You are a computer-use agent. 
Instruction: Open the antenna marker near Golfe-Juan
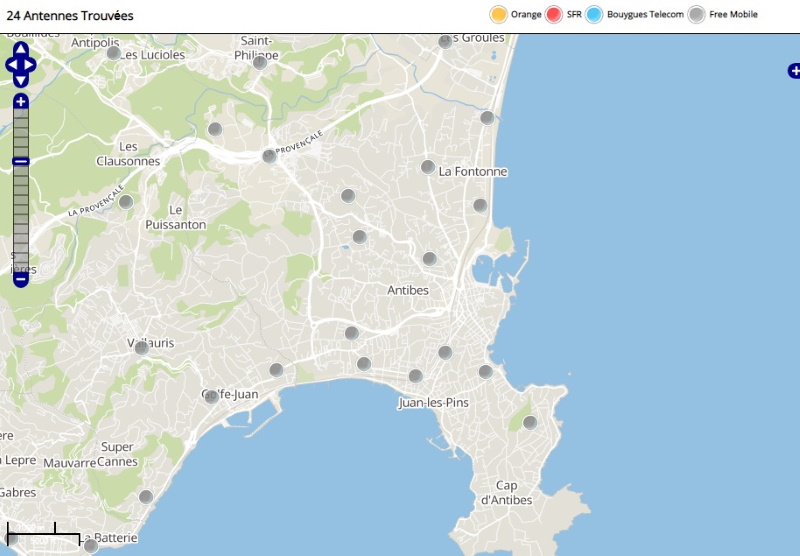(x=212, y=397)
